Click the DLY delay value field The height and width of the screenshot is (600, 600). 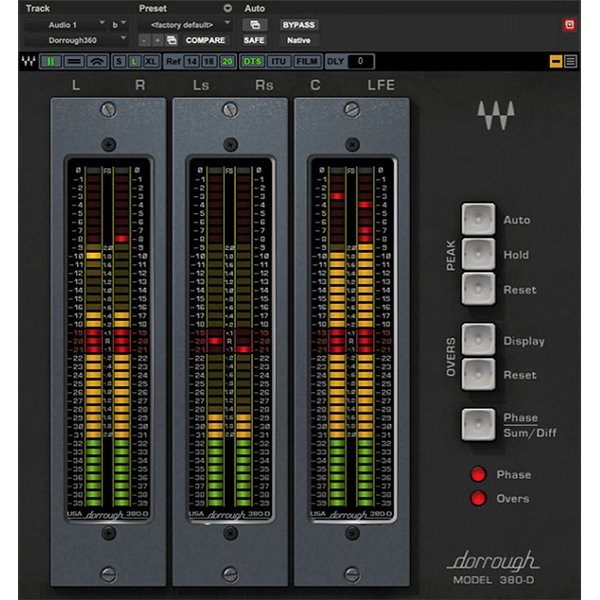click(x=360, y=61)
